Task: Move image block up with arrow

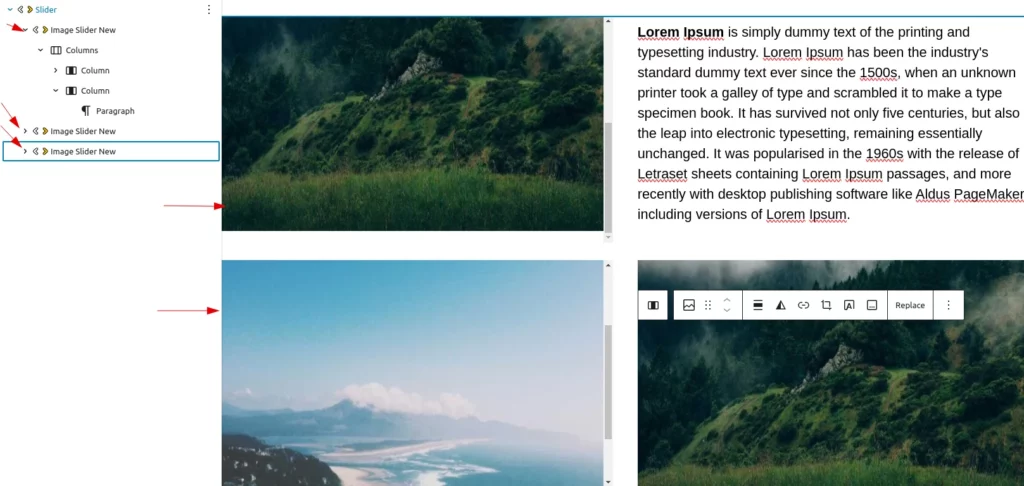Action: [x=727, y=300]
